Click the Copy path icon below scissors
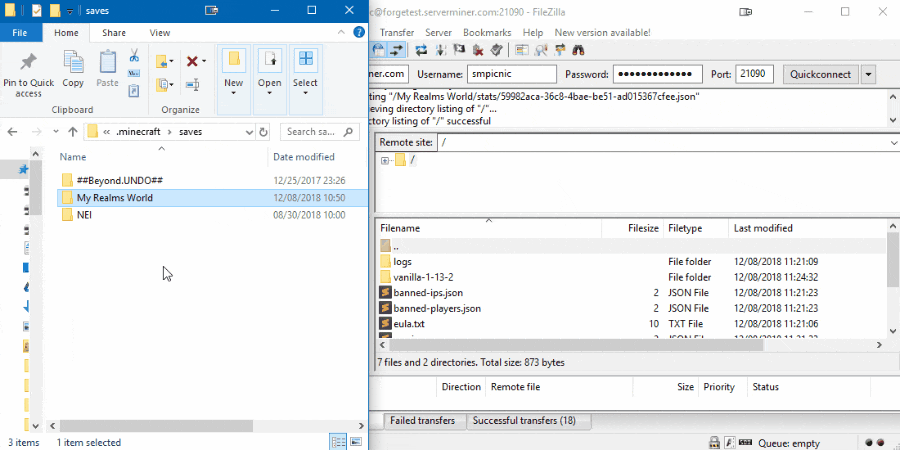This screenshot has width=900, height=450. coord(134,73)
